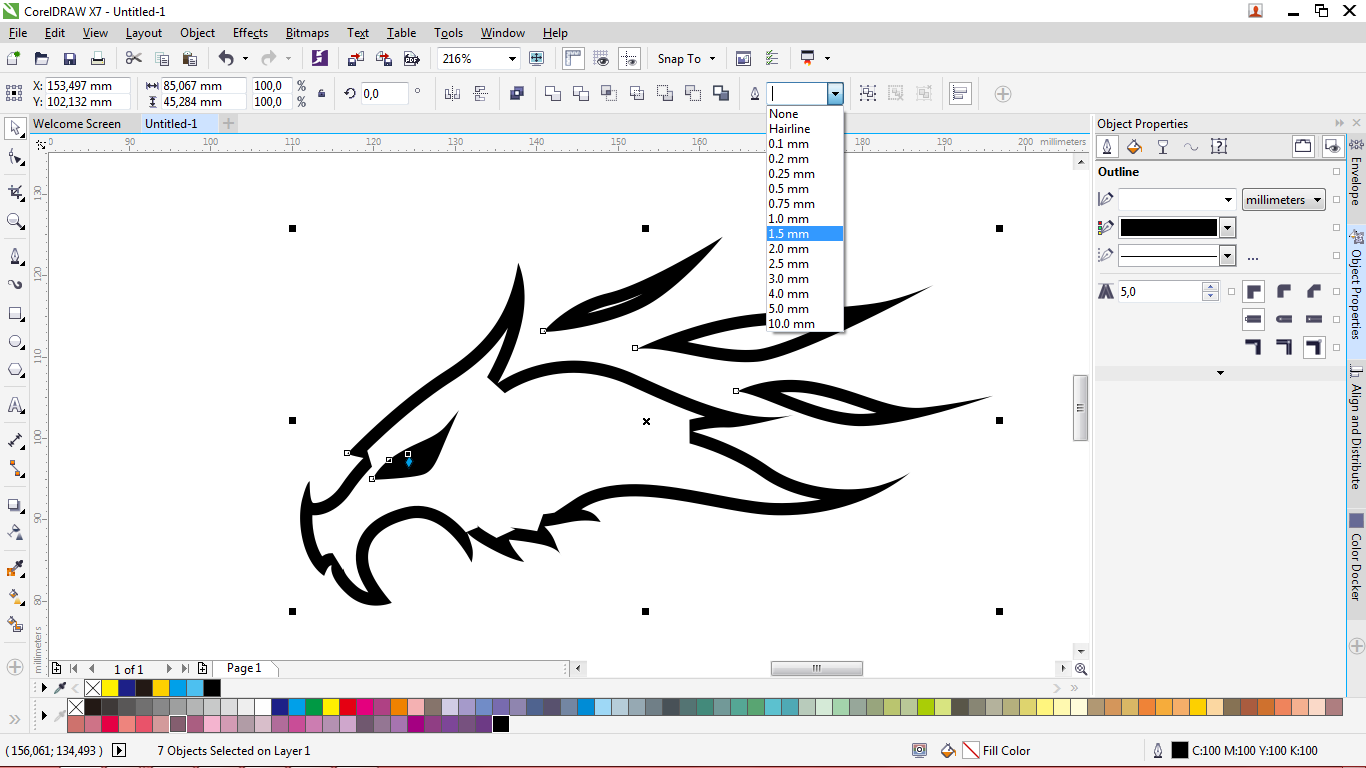Toggle Show Grid button
This screenshot has width=1366, height=768.
pos(601,59)
